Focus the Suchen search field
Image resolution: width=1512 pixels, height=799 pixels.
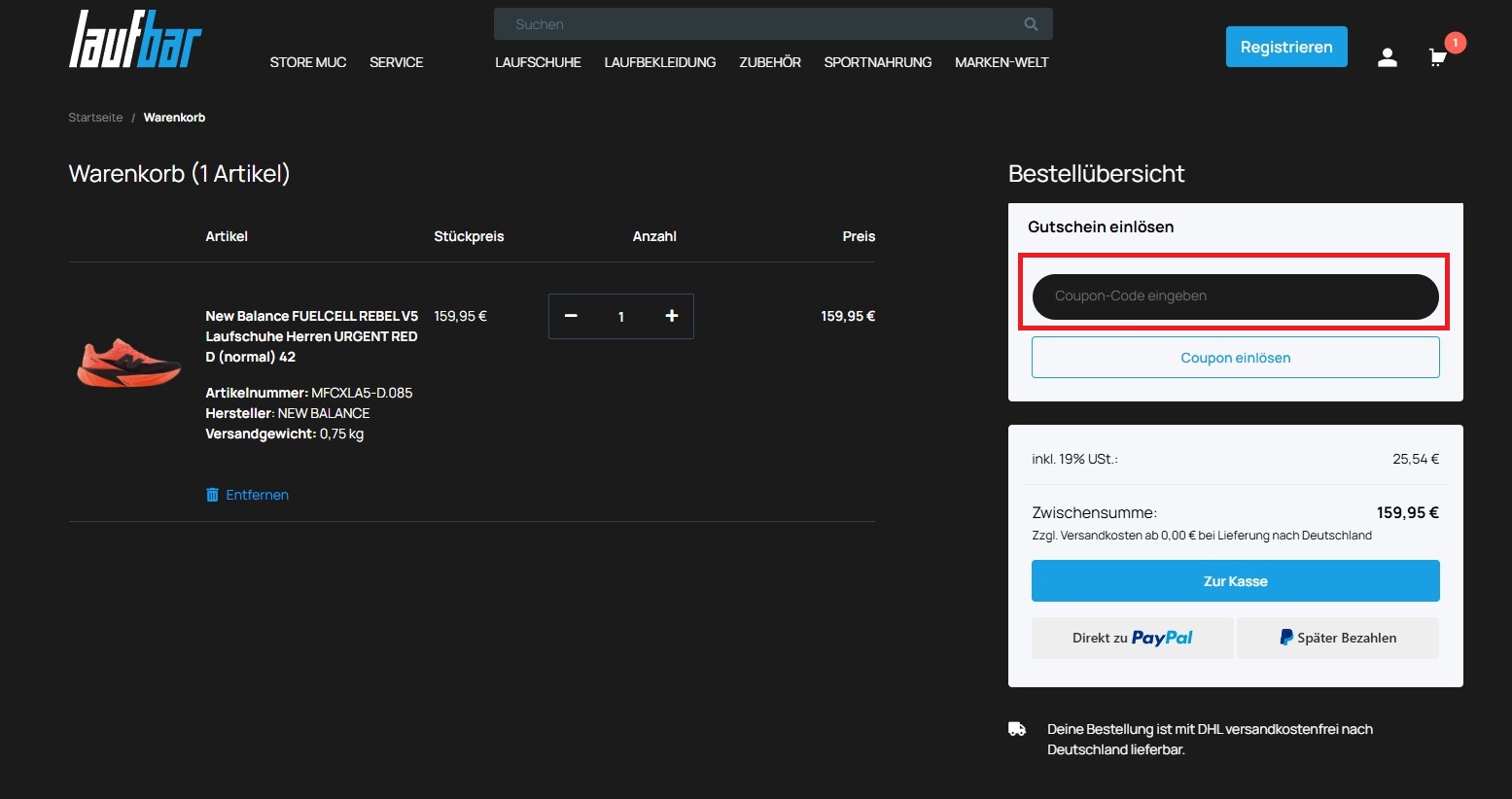click(773, 24)
